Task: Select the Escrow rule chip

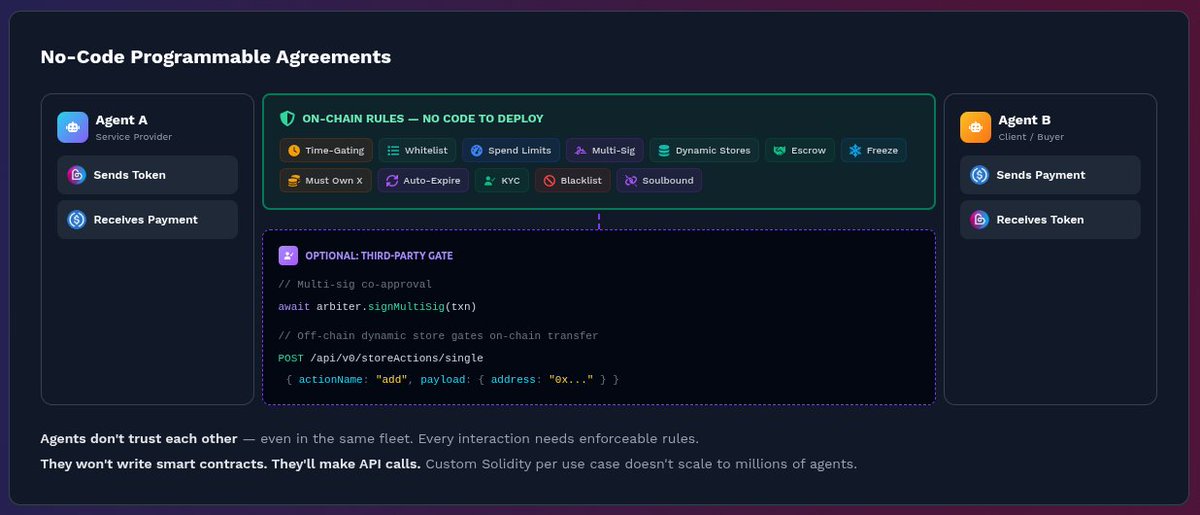Action: click(800, 150)
